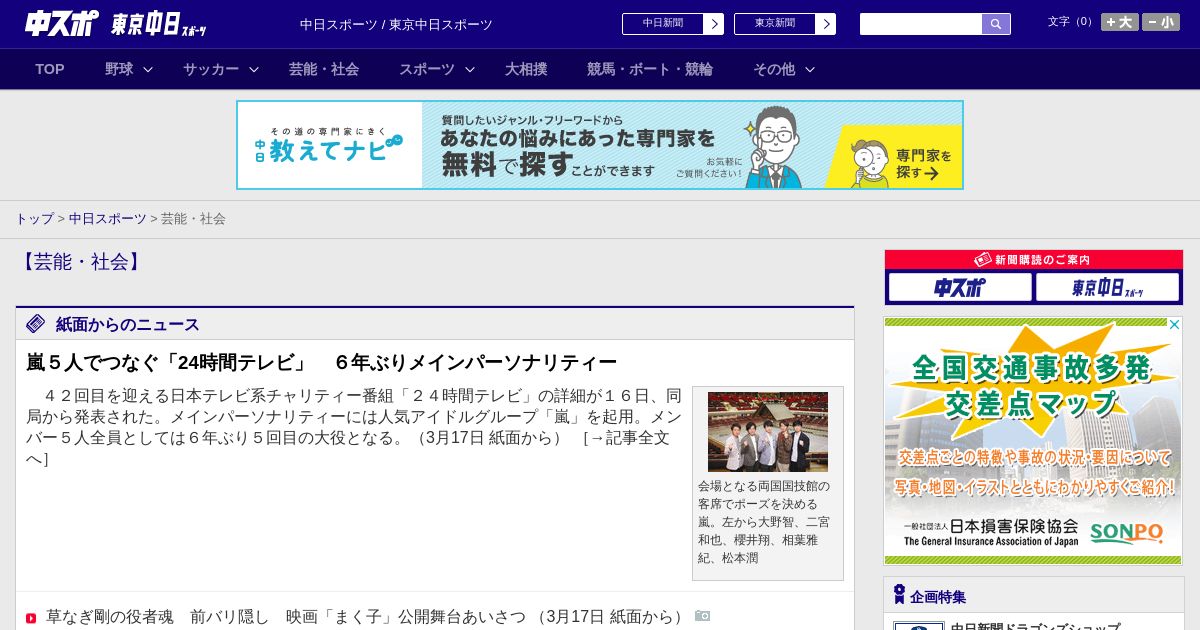Click the 紙面からのニュース section icon
Screen dimensions: 1200x630
tap(36, 323)
